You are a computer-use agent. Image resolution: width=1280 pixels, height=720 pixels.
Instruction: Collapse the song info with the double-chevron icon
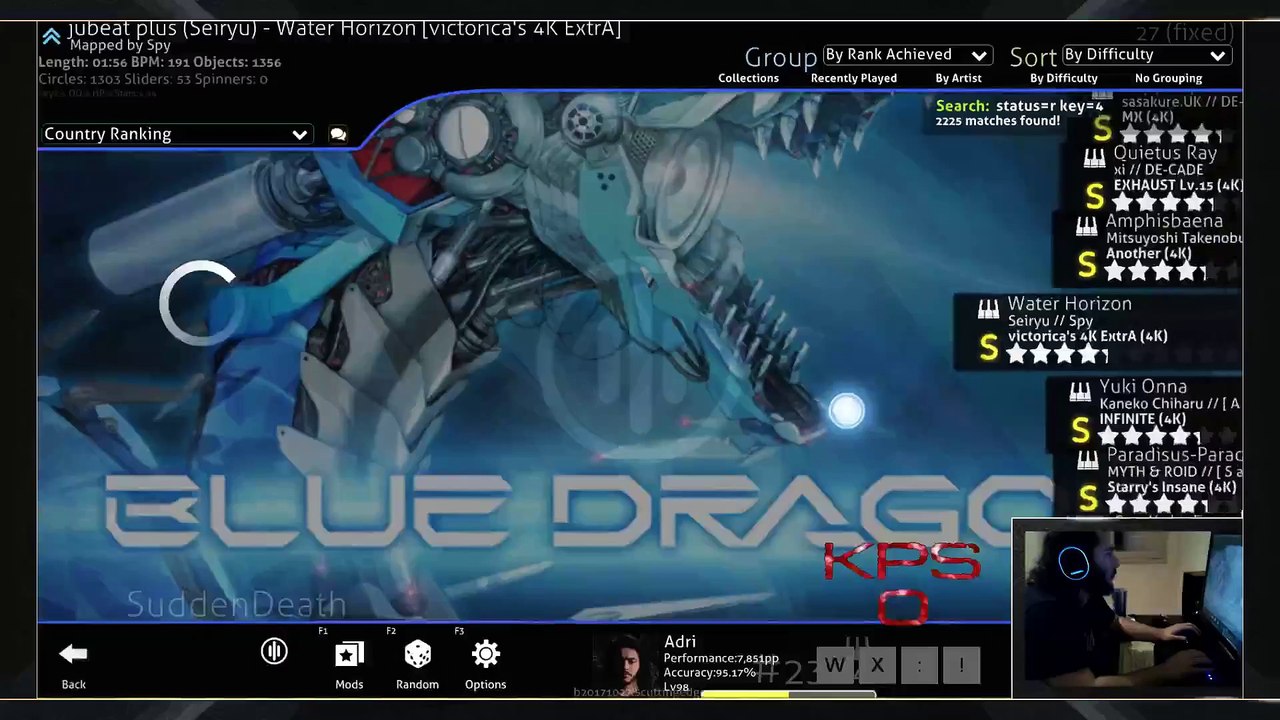(51, 37)
